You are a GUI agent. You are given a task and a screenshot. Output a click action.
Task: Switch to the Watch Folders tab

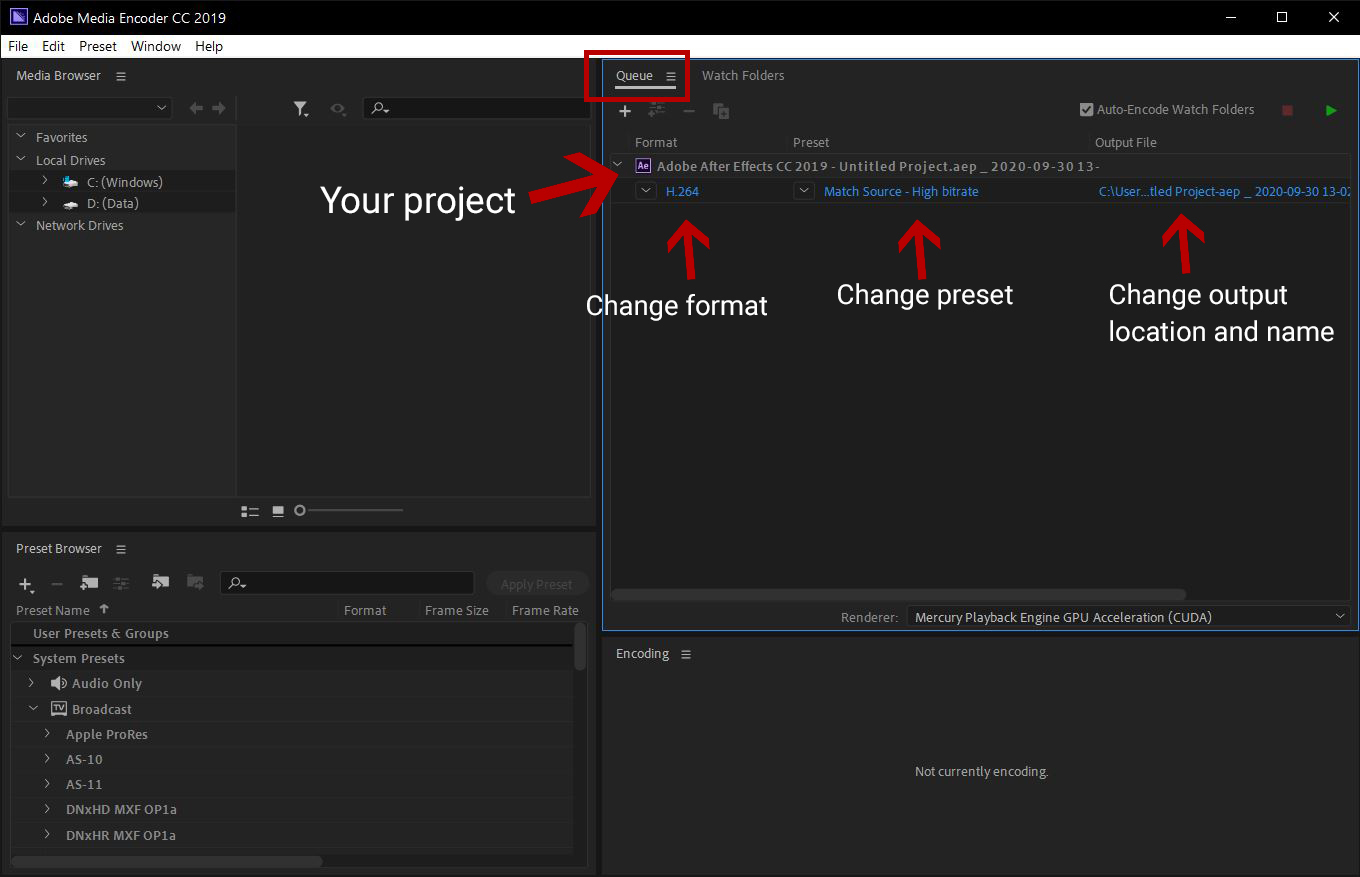[743, 76]
